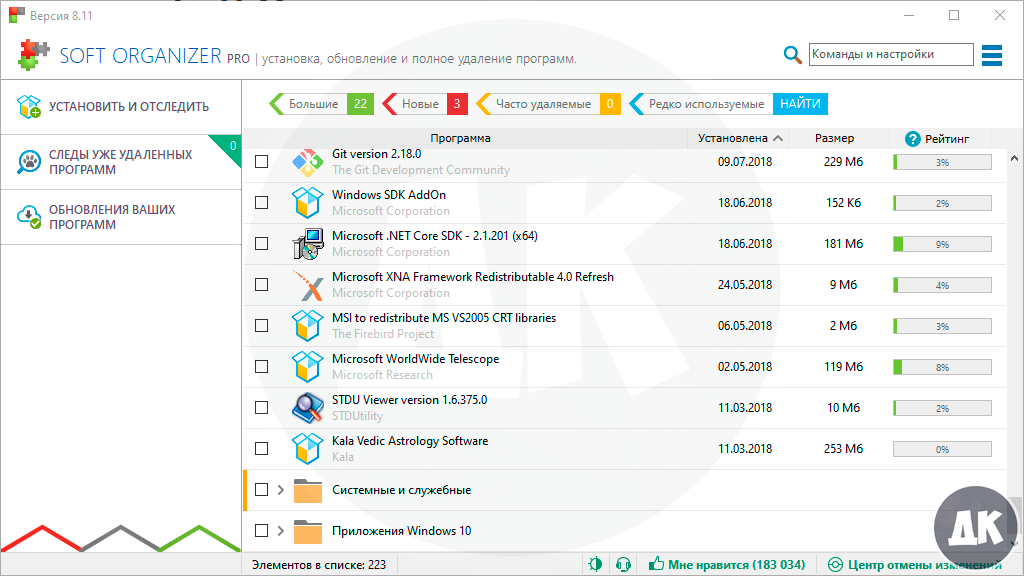This screenshot has width=1024, height=576.
Task: Check the STDU Viewer checkbox
Action: 261,408
